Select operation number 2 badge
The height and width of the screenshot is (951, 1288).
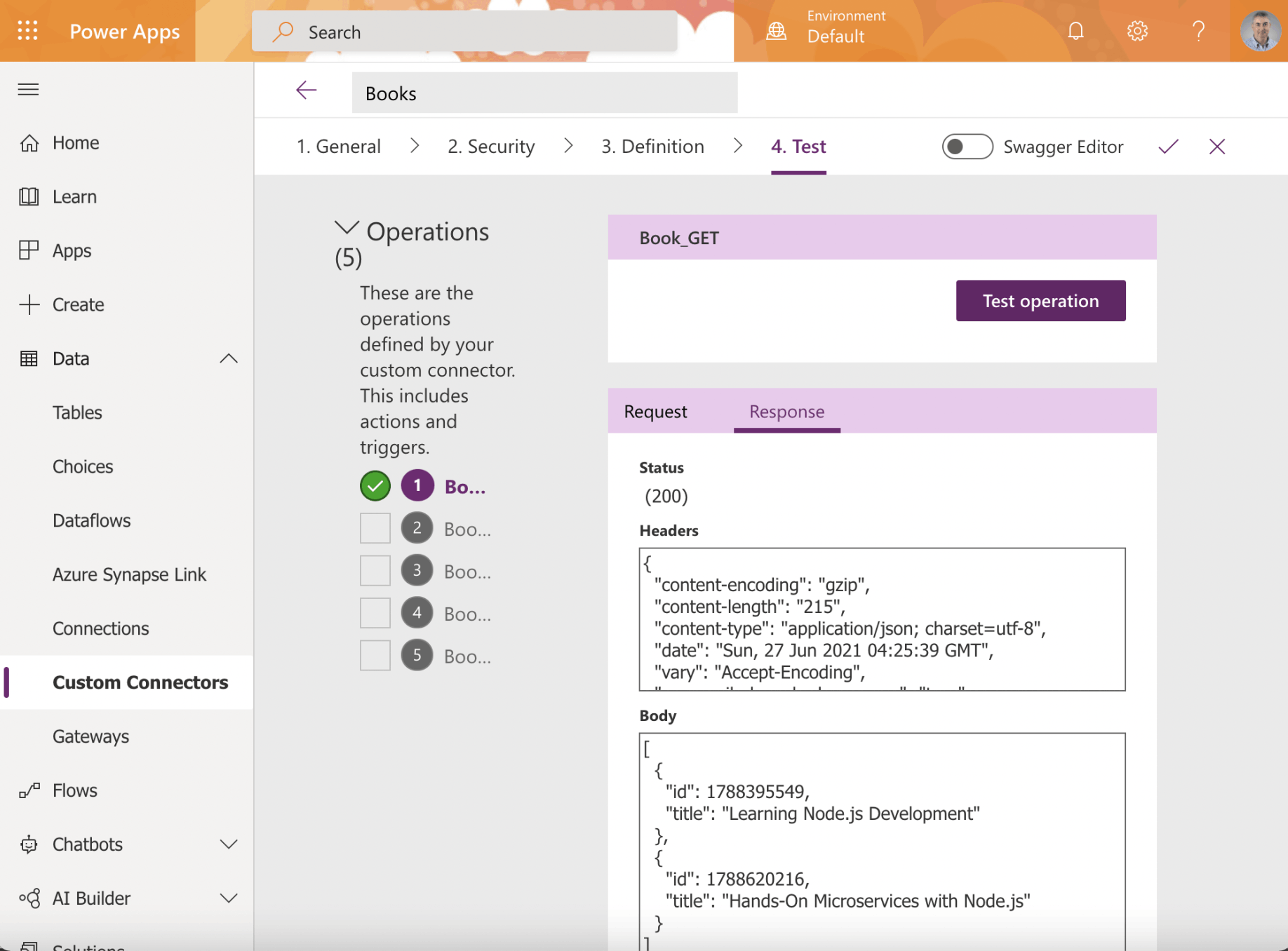tap(417, 528)
